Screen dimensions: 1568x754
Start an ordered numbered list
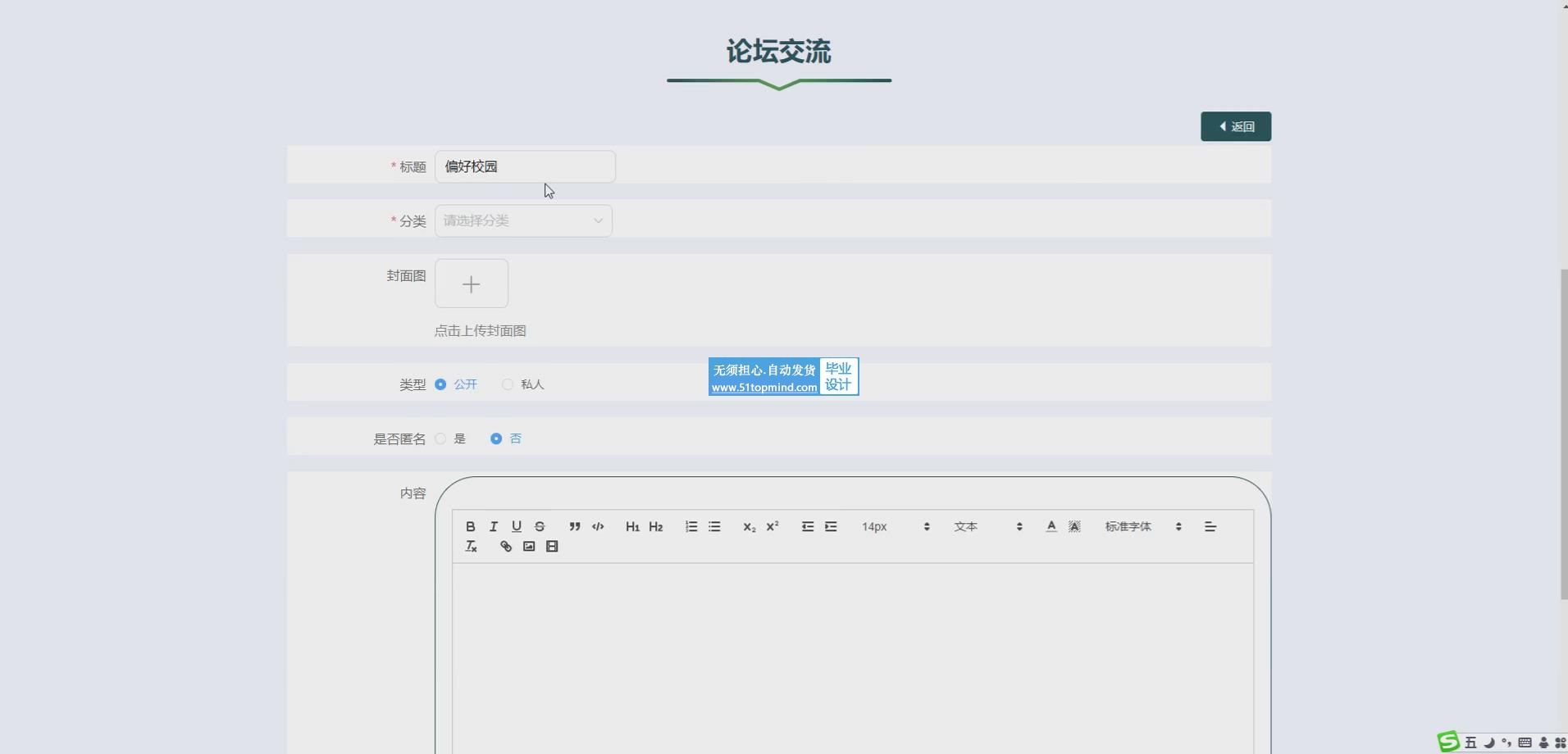point(691,527)
